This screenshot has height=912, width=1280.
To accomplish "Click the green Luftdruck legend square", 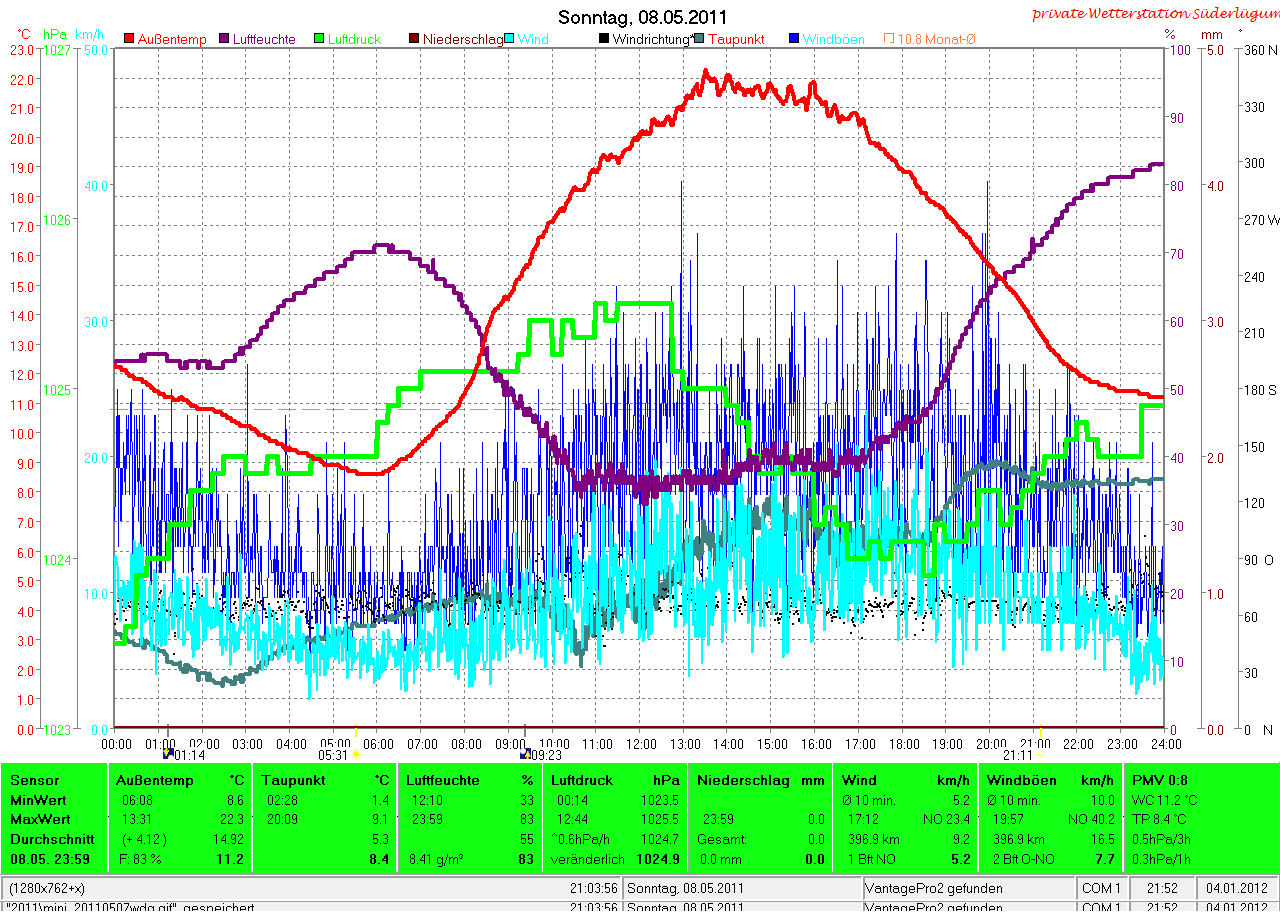I will tap(320, 39).
